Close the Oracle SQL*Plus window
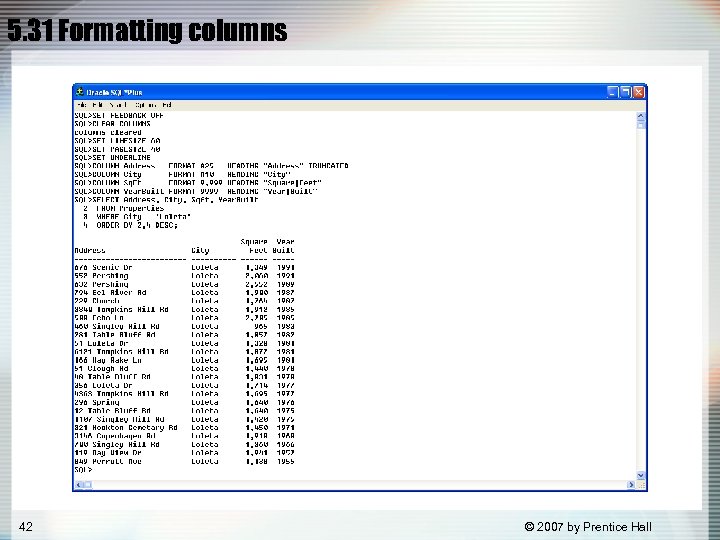The height and width of the screenshot is (540, 720). coord(638,92)
